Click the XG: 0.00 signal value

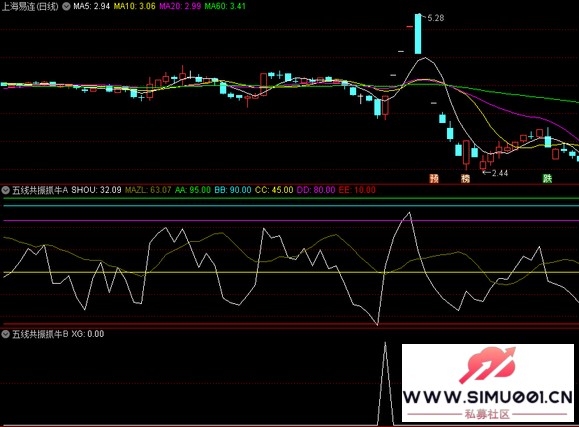pyautogui.click(x=88, y=334)
